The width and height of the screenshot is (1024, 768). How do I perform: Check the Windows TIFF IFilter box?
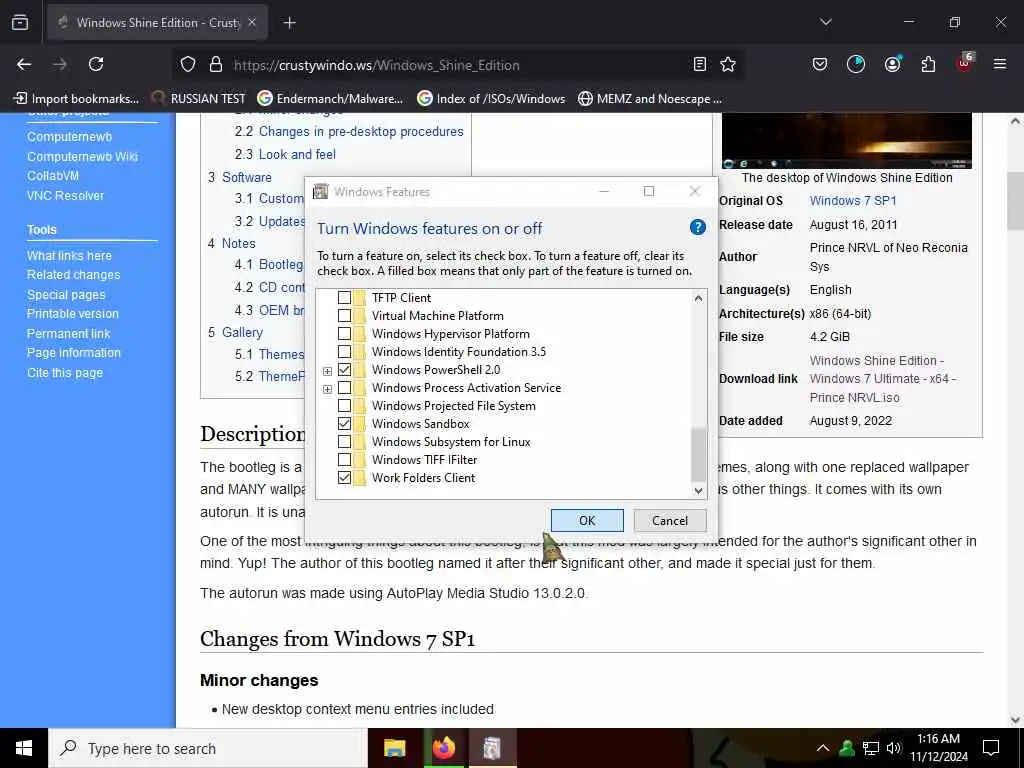click(344, 460)
